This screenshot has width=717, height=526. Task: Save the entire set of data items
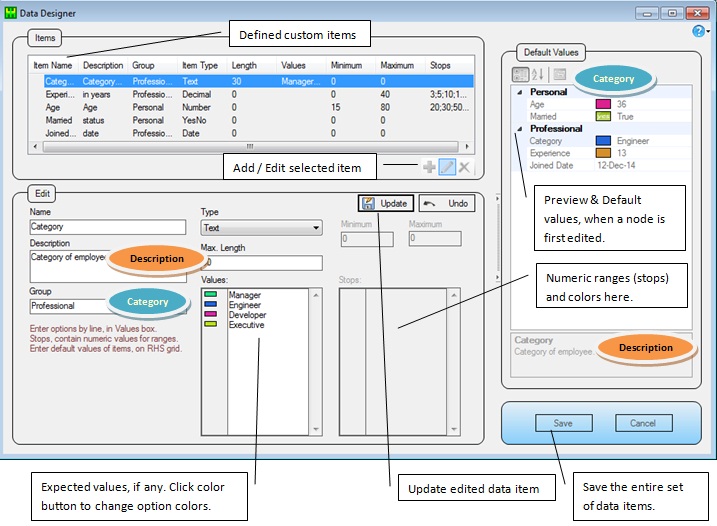(563, 423)
